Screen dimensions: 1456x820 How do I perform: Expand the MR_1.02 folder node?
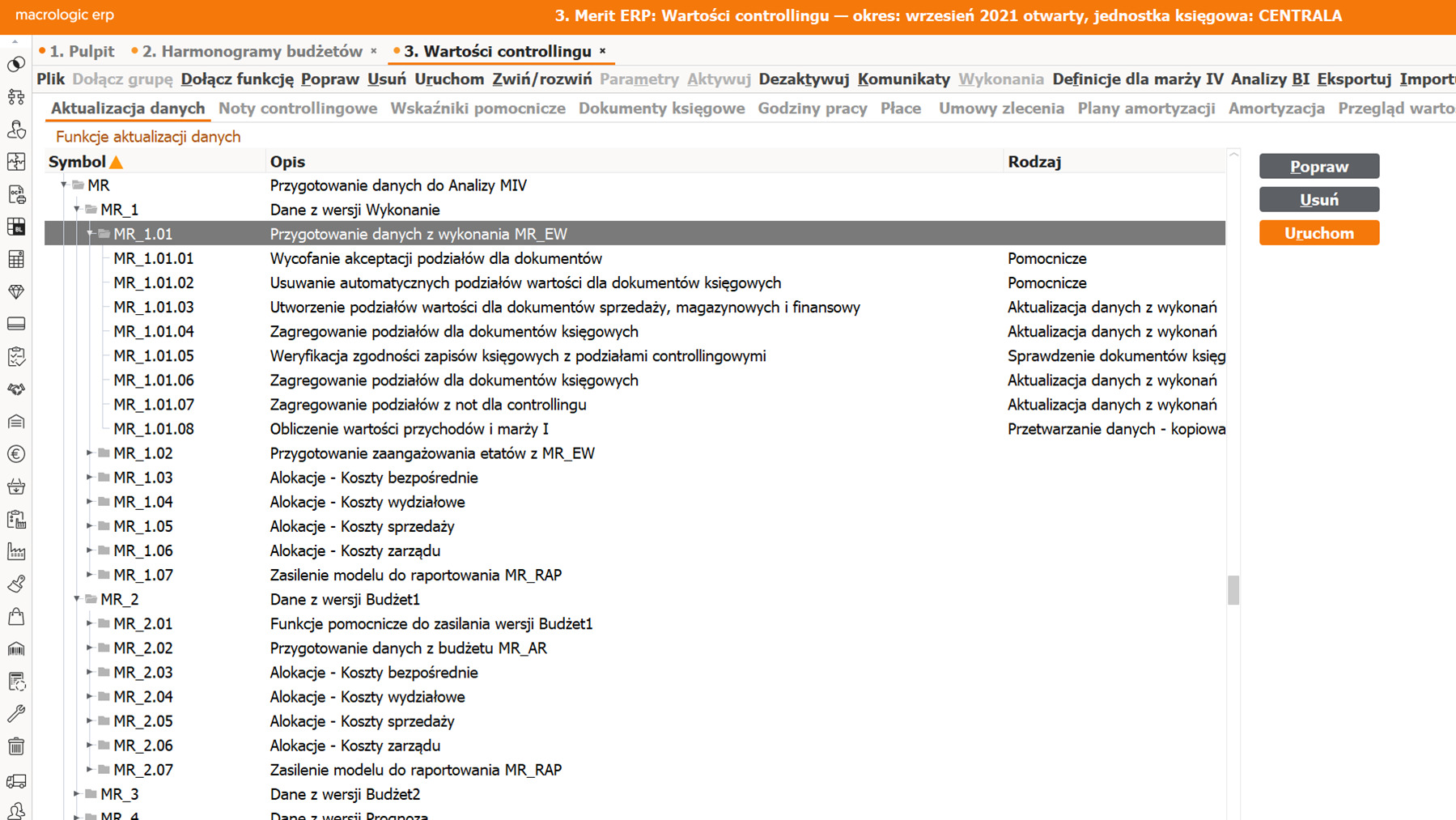90,453
